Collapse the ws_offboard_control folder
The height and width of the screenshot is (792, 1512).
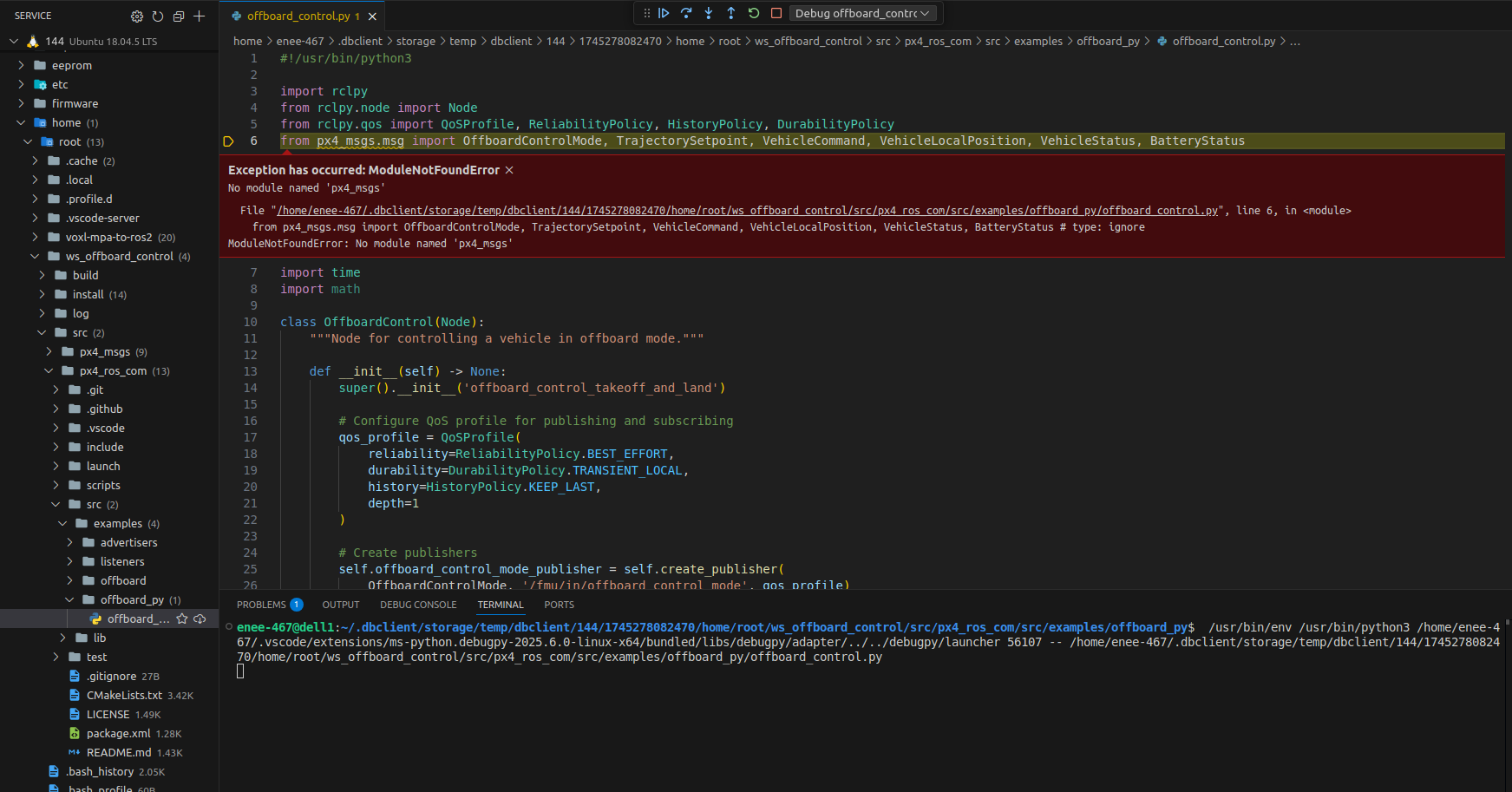(35, 256)
